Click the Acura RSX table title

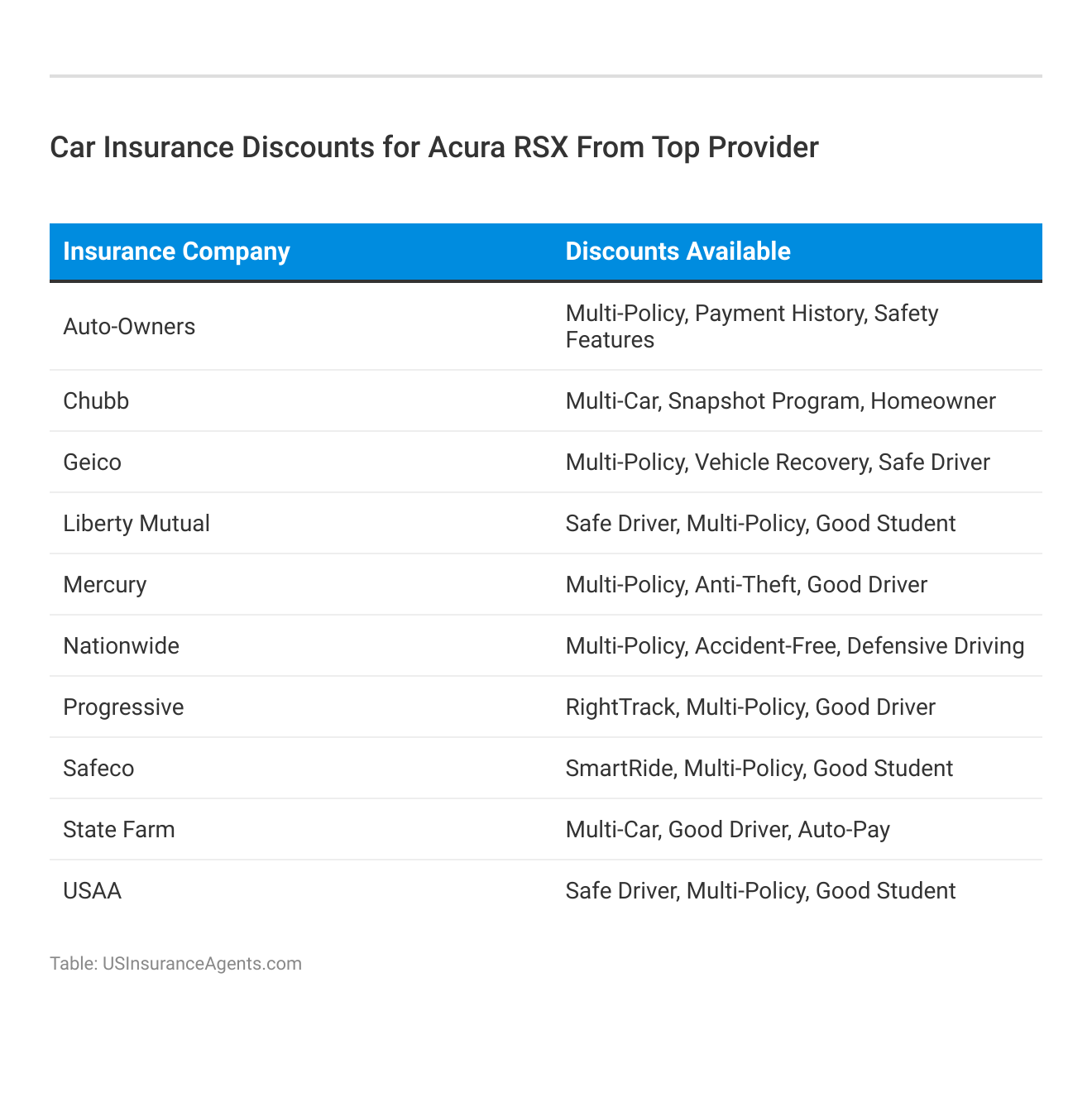coord(434,147)
